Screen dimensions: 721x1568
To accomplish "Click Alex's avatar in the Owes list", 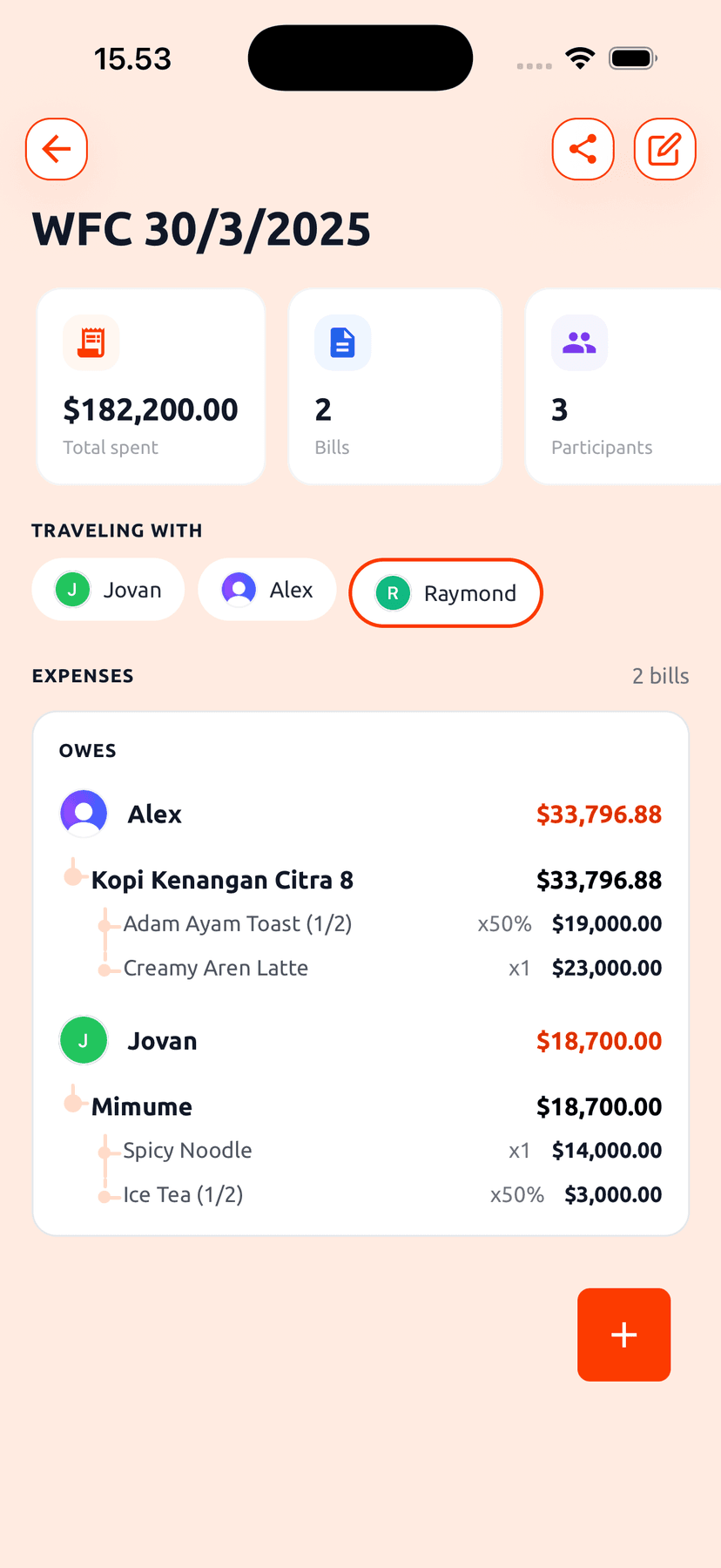I will [83, 813].
